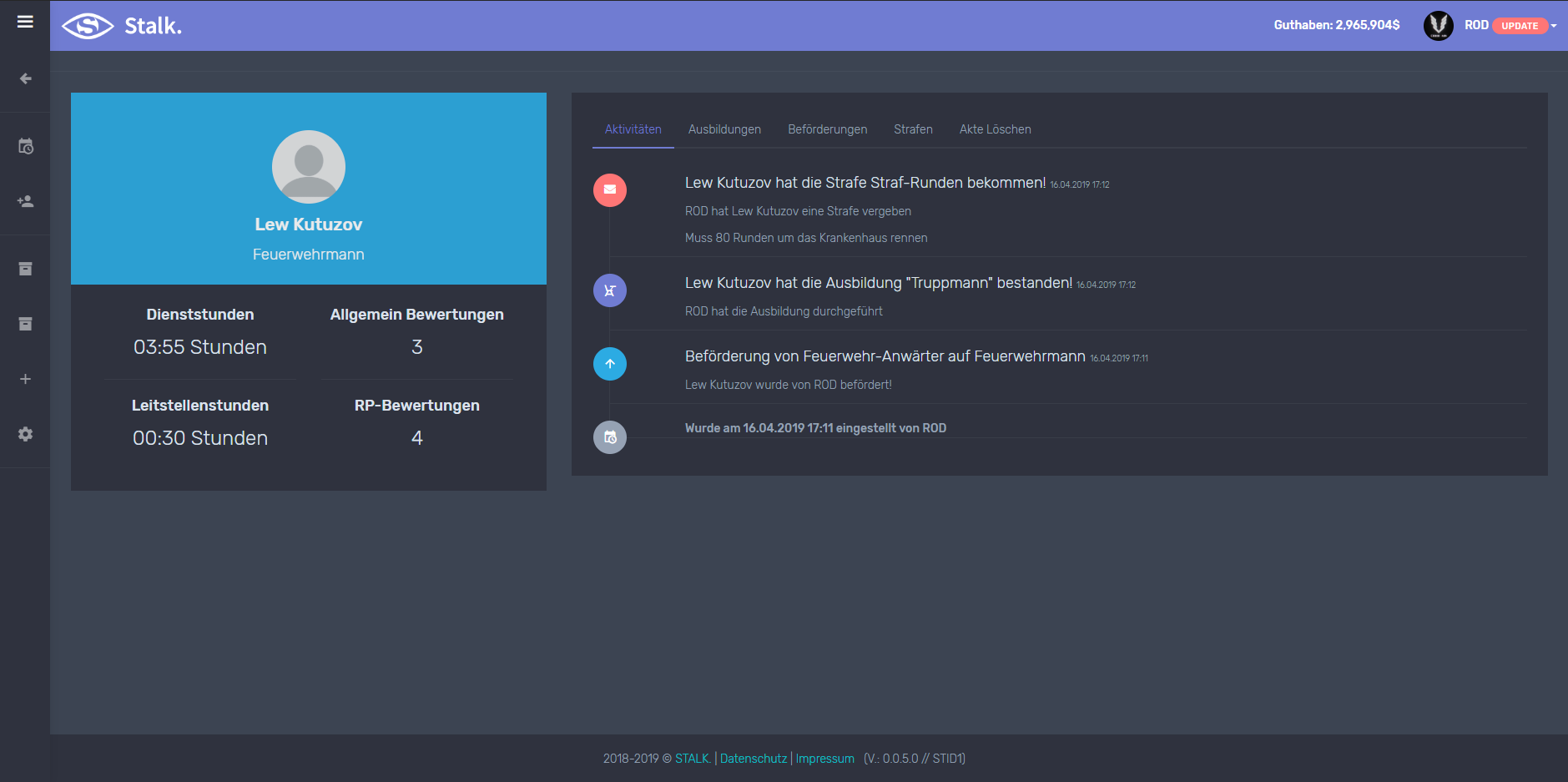This screenshot has height=782, width=1568.
Task: Open the settings gear sidebar icon
Action: (x=25, y=434)
